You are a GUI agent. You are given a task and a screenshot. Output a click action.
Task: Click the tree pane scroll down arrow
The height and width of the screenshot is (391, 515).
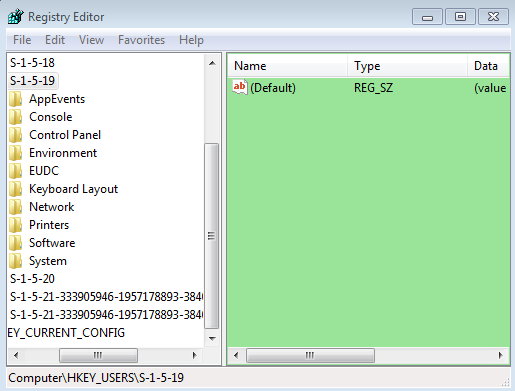pyautogui.click(x=212, y=339)
